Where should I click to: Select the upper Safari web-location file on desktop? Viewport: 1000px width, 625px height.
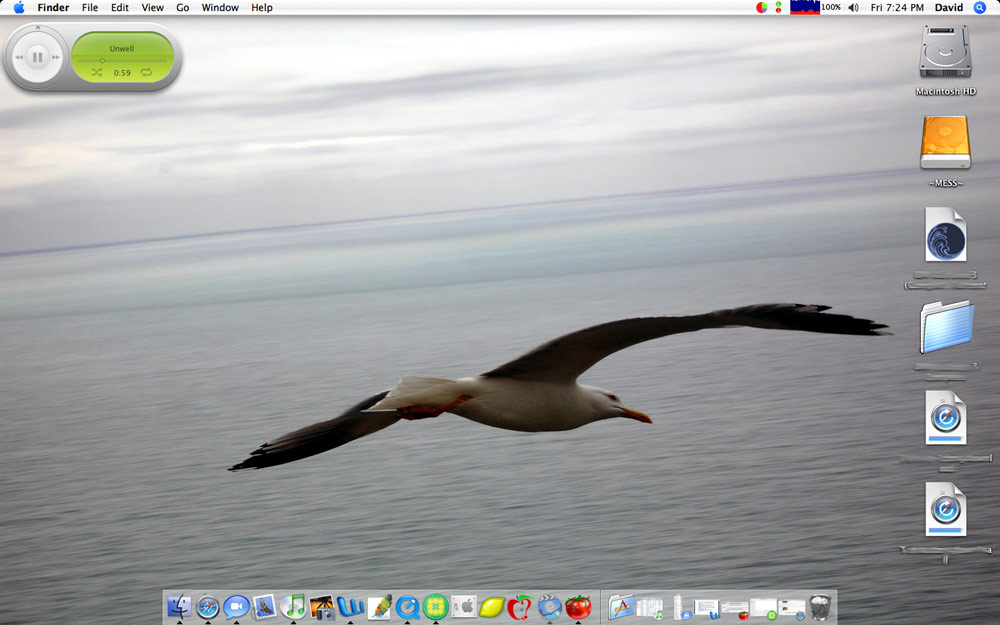click(946, 418)
